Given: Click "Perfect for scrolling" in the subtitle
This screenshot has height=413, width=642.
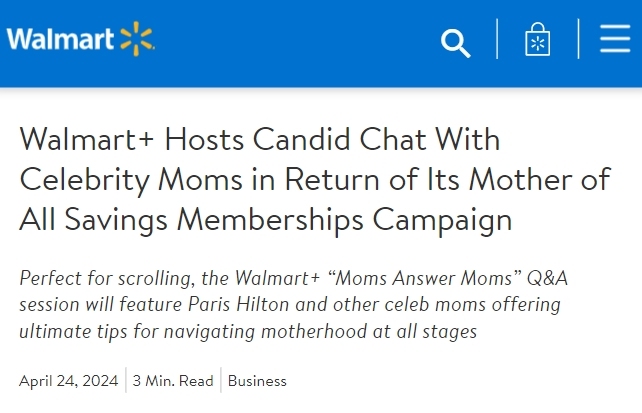Looking at the screenshot, I should (104, 278).
